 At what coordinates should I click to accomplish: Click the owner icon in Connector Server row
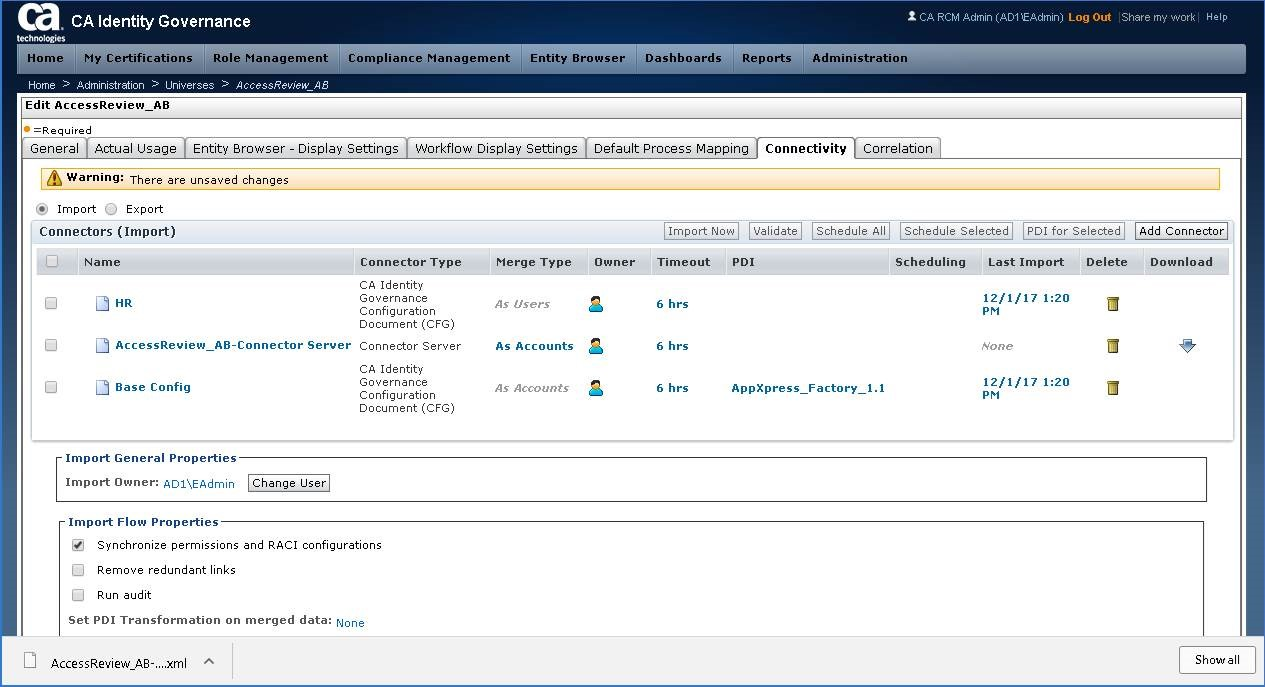pos(596,346)
